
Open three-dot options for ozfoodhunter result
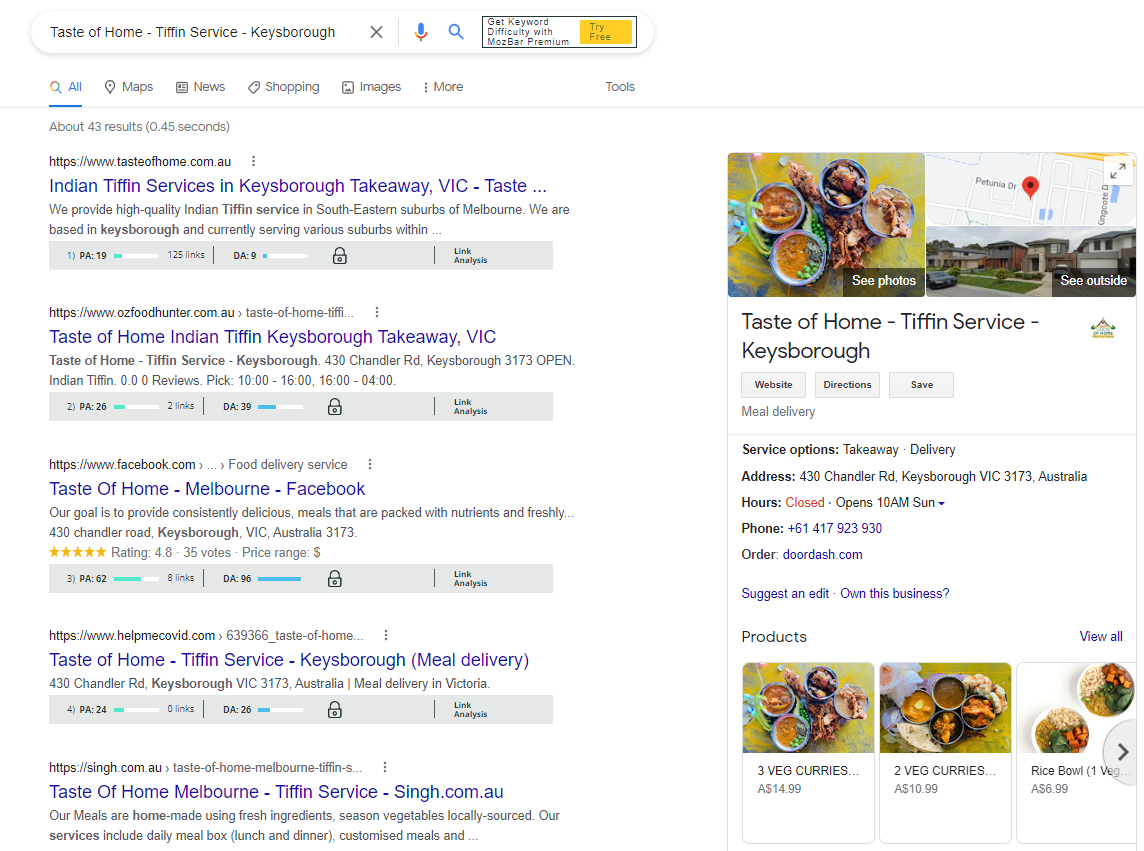377,313
